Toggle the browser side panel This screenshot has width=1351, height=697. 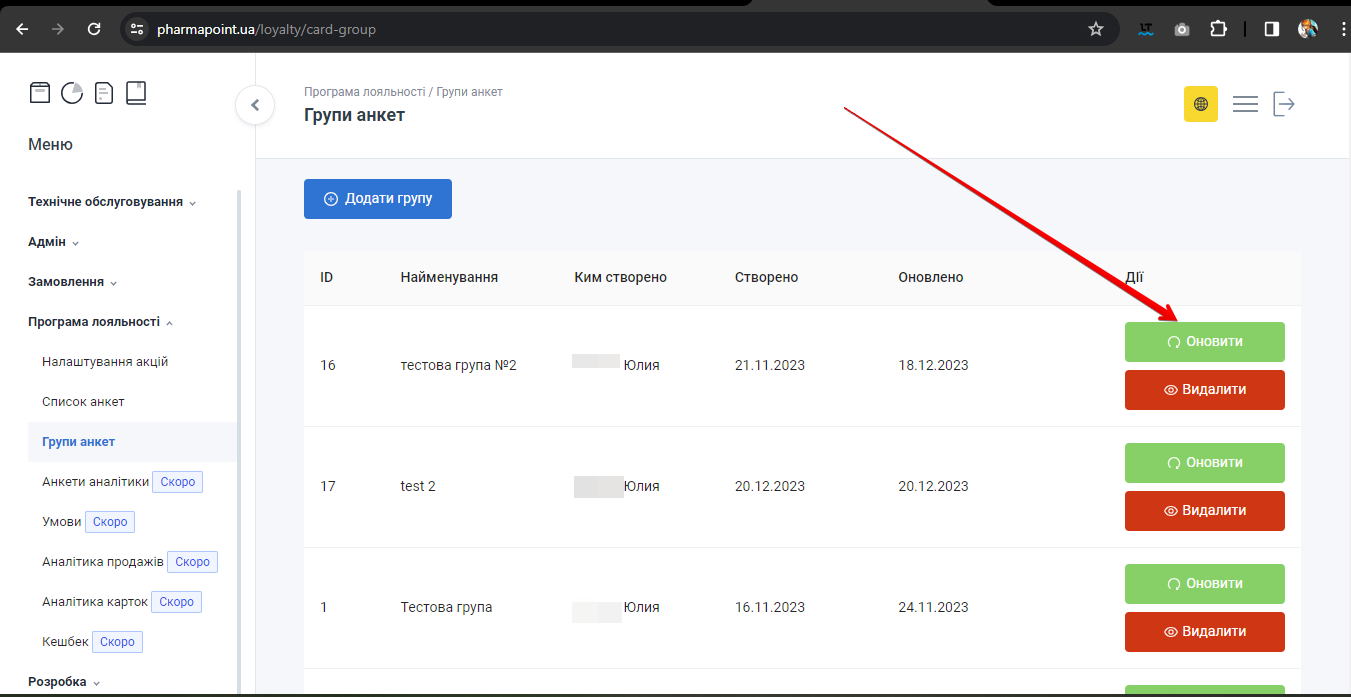(1271, 29)
